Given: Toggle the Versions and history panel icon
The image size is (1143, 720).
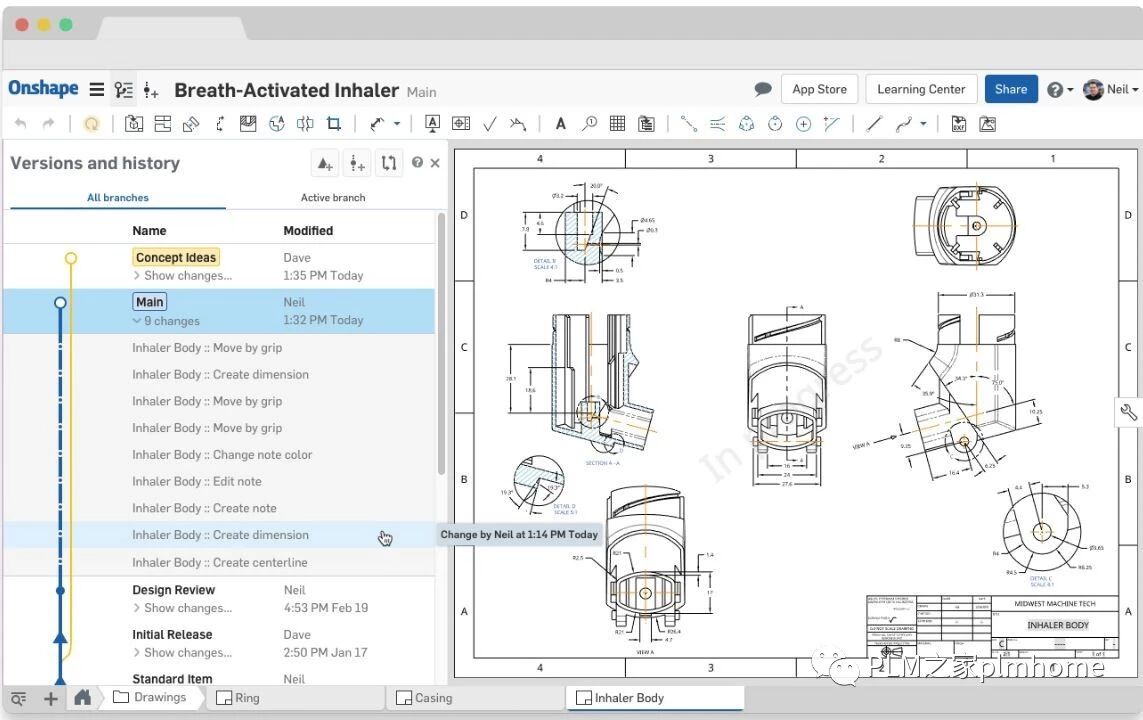Looking at the screenshot, I should coord(124,90).
